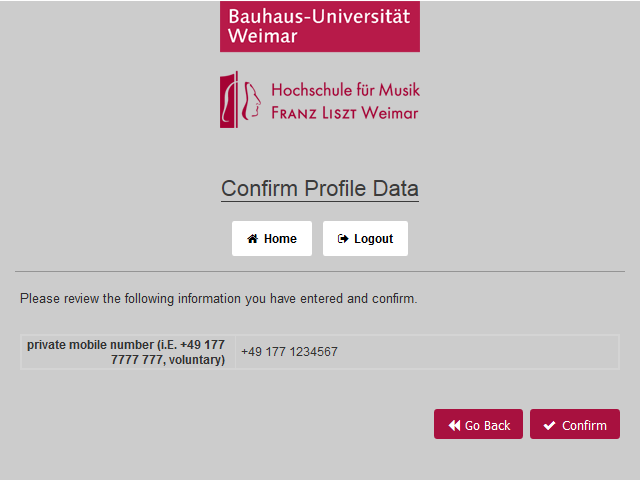Click the Confirm Profile Data heading

click(x=320, y=189)
